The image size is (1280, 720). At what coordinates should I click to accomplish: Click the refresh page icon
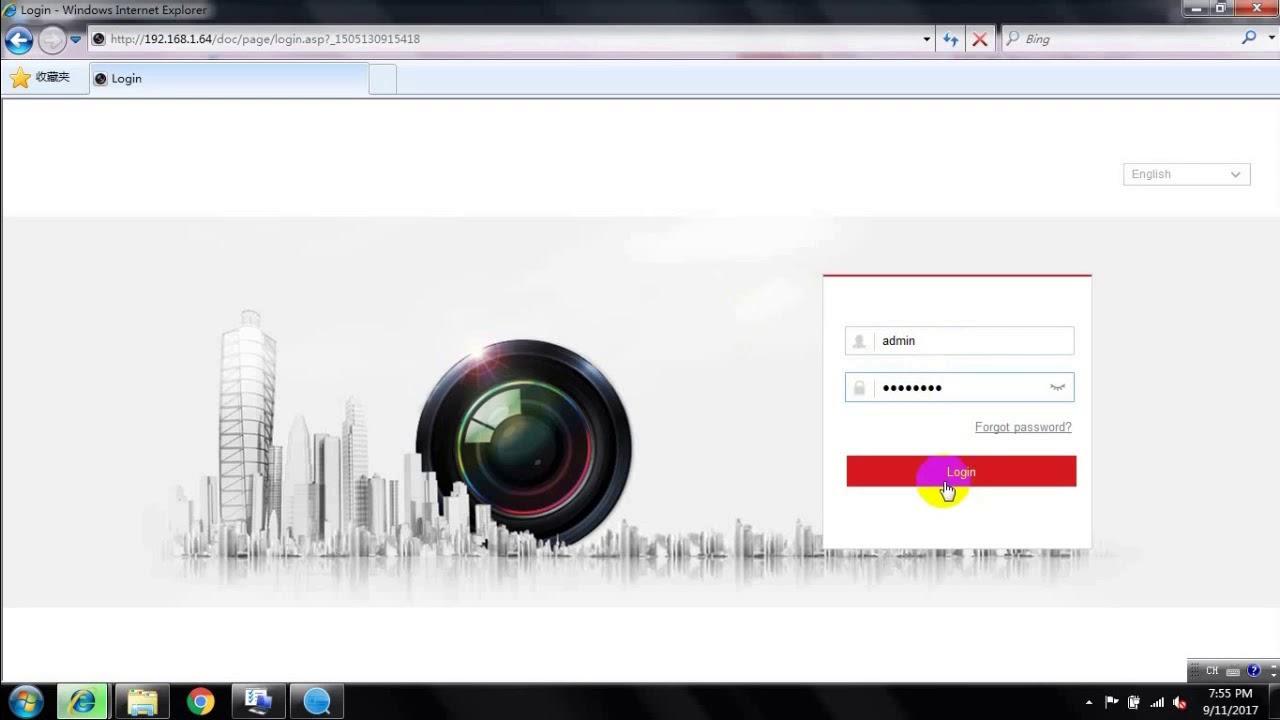(951, 39)
